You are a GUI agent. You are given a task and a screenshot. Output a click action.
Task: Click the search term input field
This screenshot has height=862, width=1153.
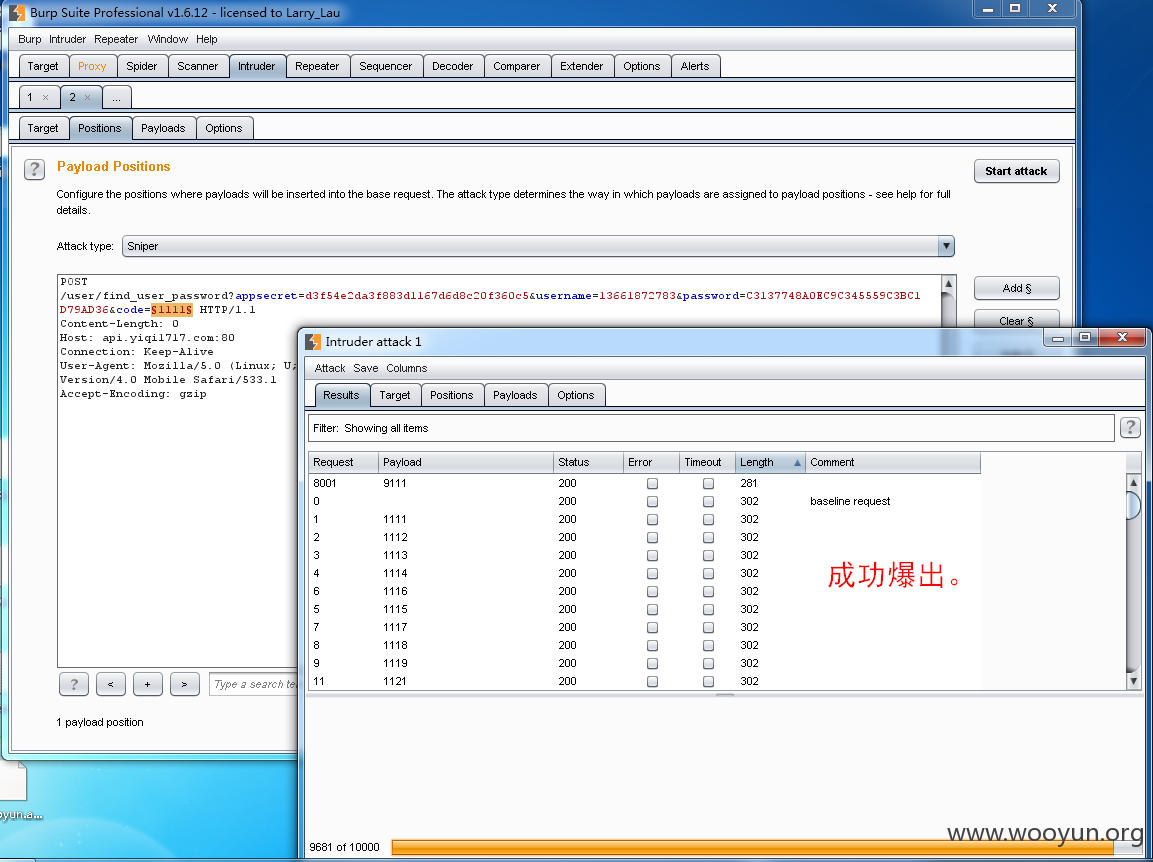253,684
